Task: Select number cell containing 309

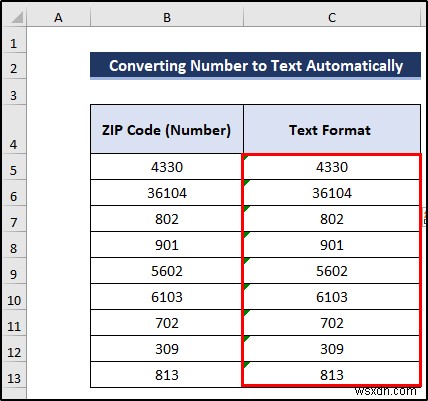Action: (x=167, y=349)
